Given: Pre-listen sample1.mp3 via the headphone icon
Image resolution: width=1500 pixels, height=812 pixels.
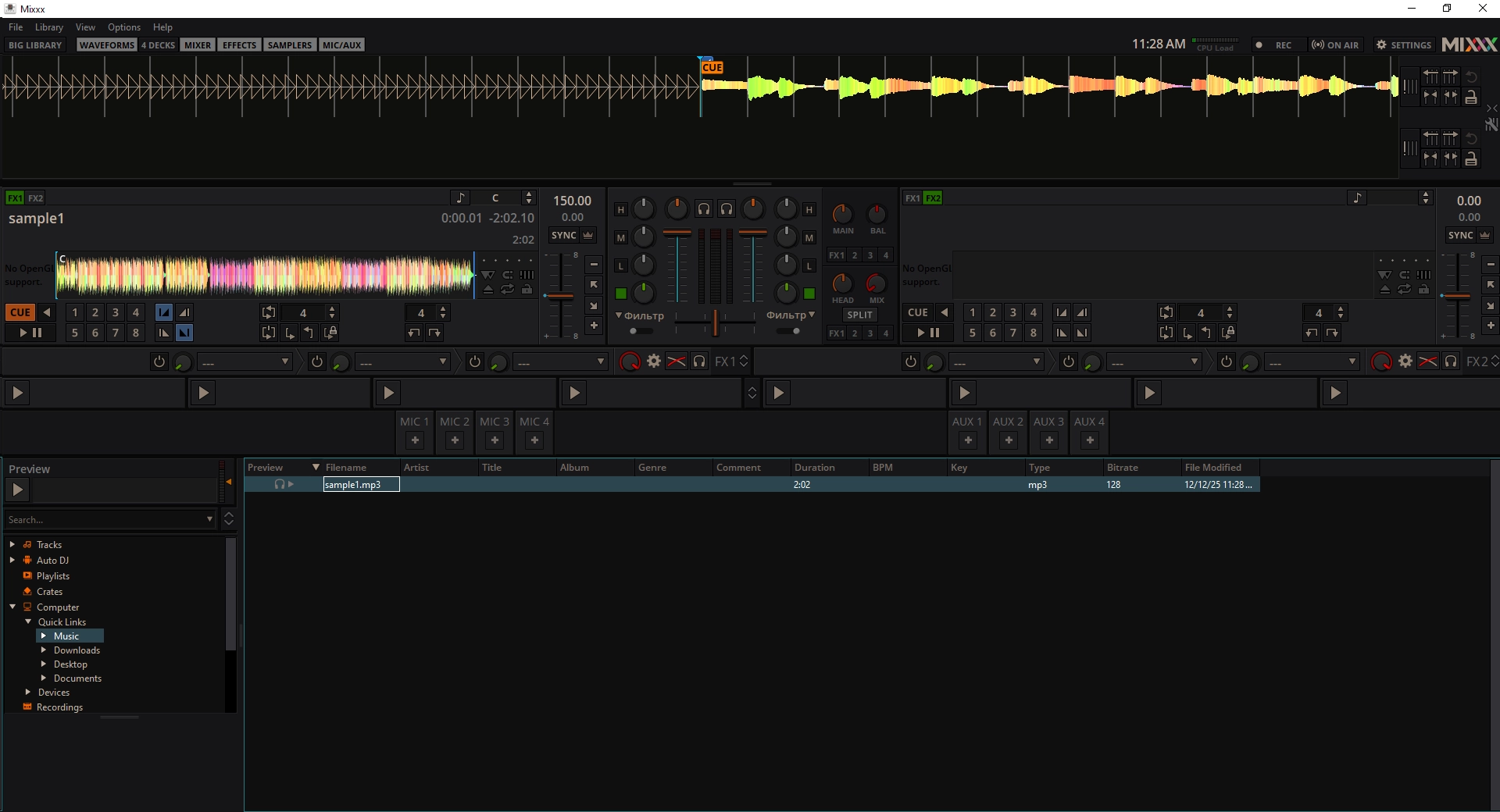Looking at the screenshot, I should point(281,484).
